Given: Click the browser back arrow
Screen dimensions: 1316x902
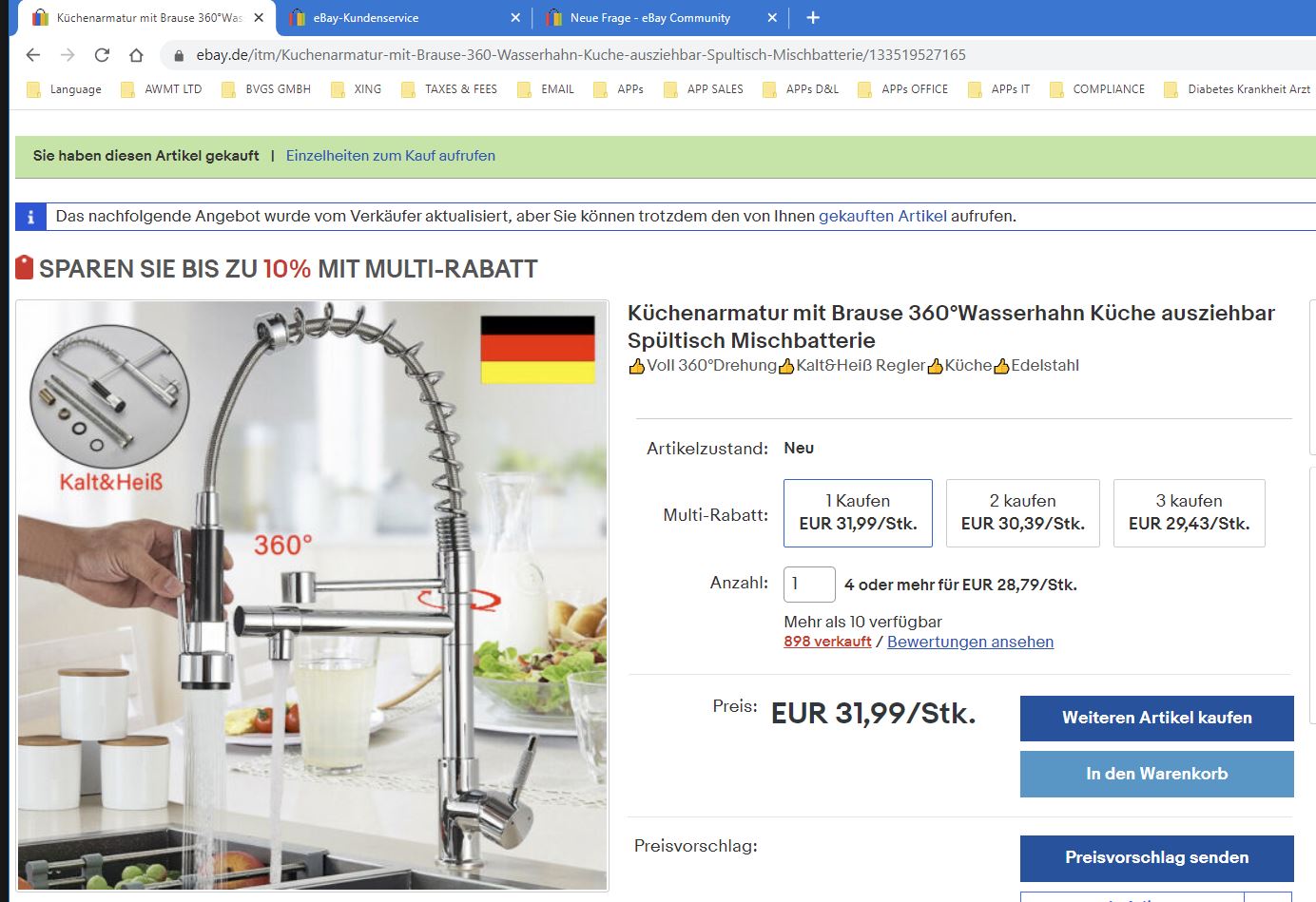Looking at the screenshot, I should (x=33, y=55).
